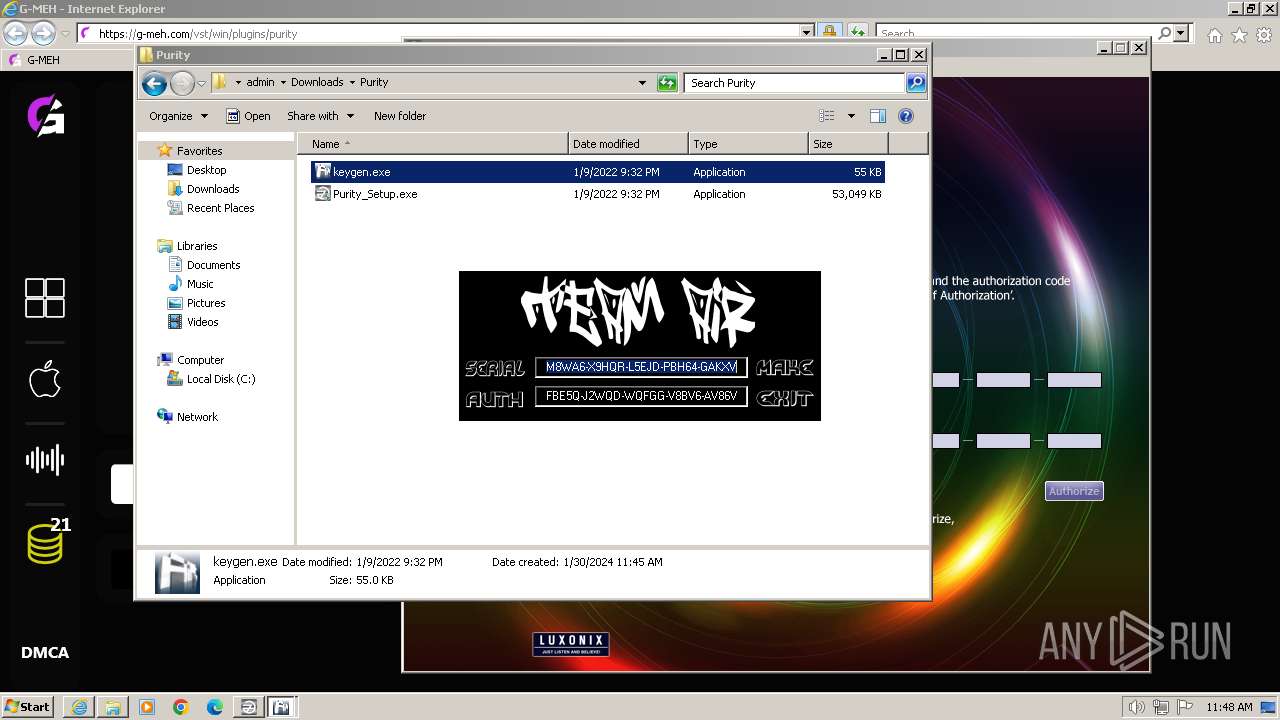Click the DMCA link in the sidebar
This screenshot has height=720, width=1280.
point(45,652)
